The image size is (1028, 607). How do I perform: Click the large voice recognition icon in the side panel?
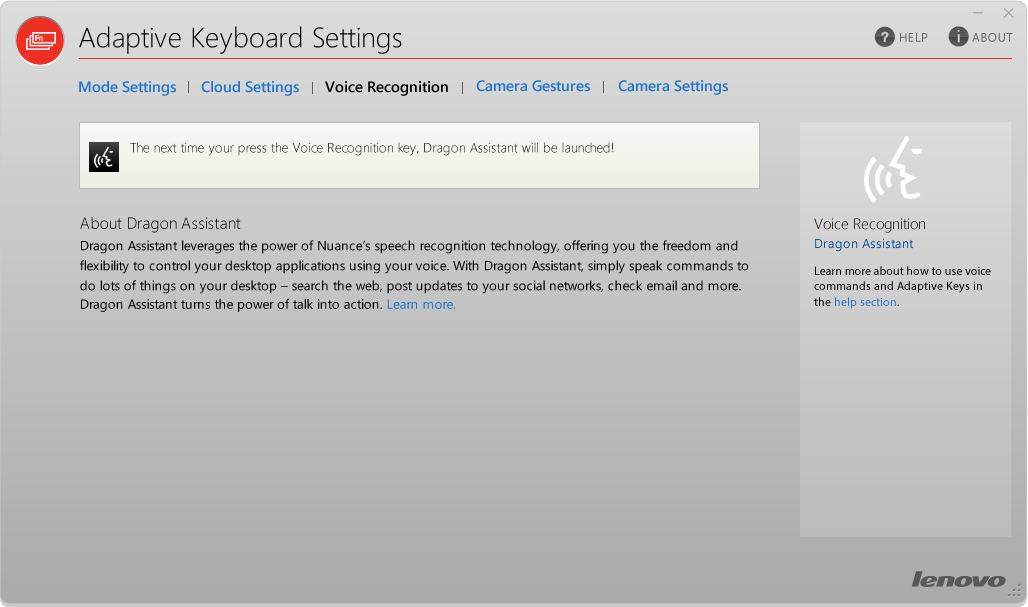click(x=891, y=170)
